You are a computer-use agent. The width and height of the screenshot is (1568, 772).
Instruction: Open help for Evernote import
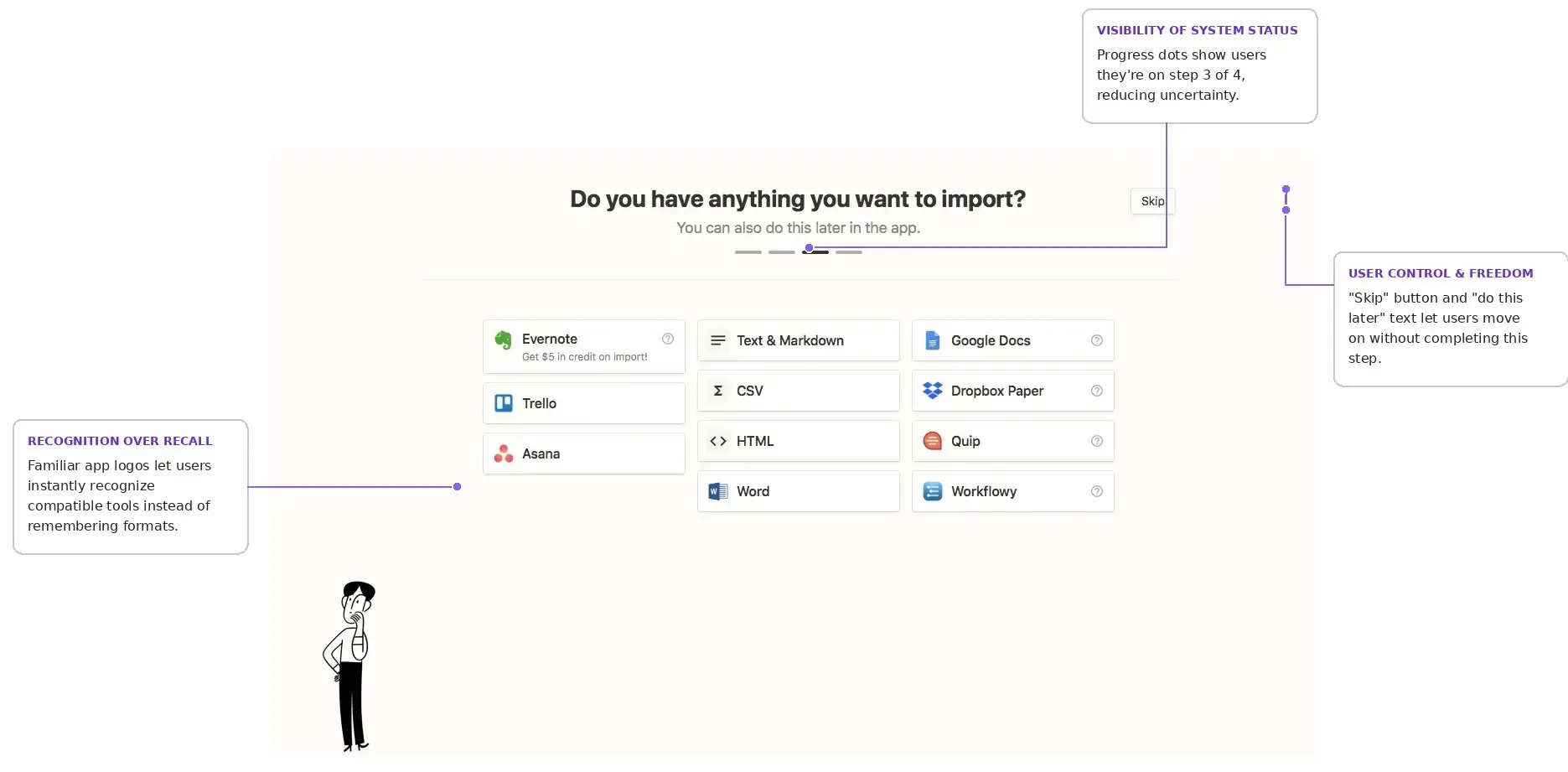pos(668,339)
